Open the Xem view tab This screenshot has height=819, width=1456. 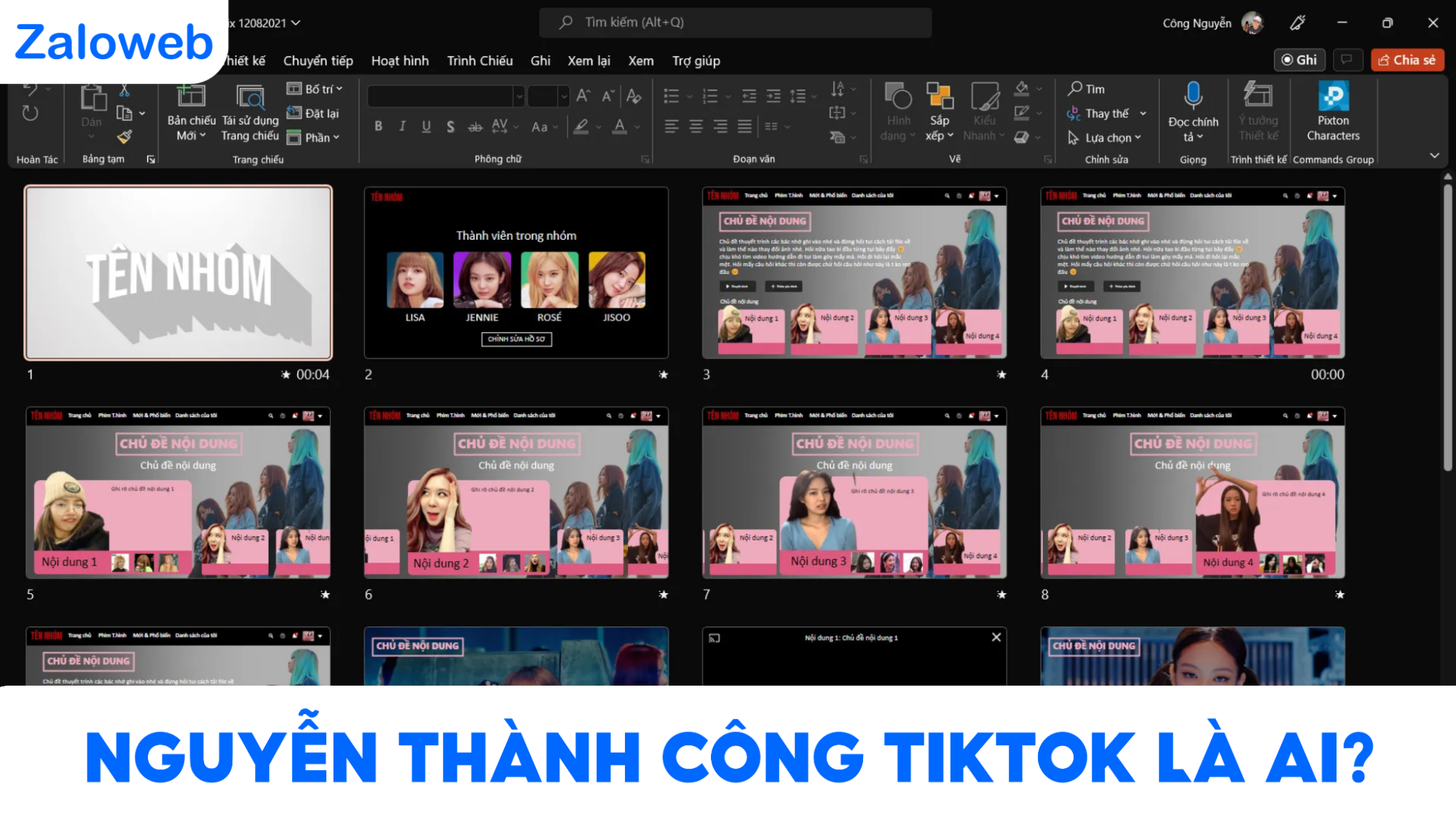(x=641, y=60)
